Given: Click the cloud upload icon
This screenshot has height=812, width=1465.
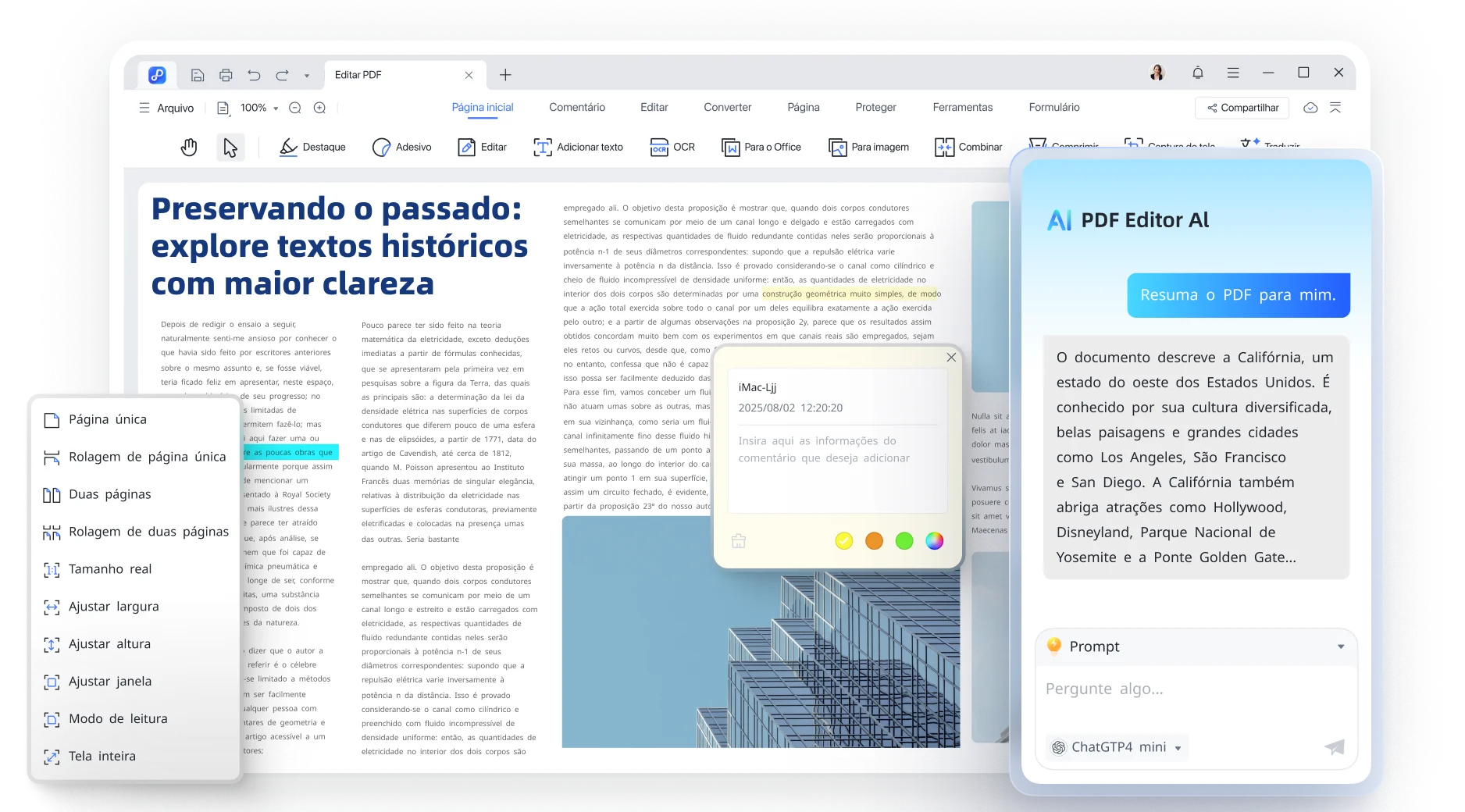Looking at the screenshot, I should coord(1310,108).
